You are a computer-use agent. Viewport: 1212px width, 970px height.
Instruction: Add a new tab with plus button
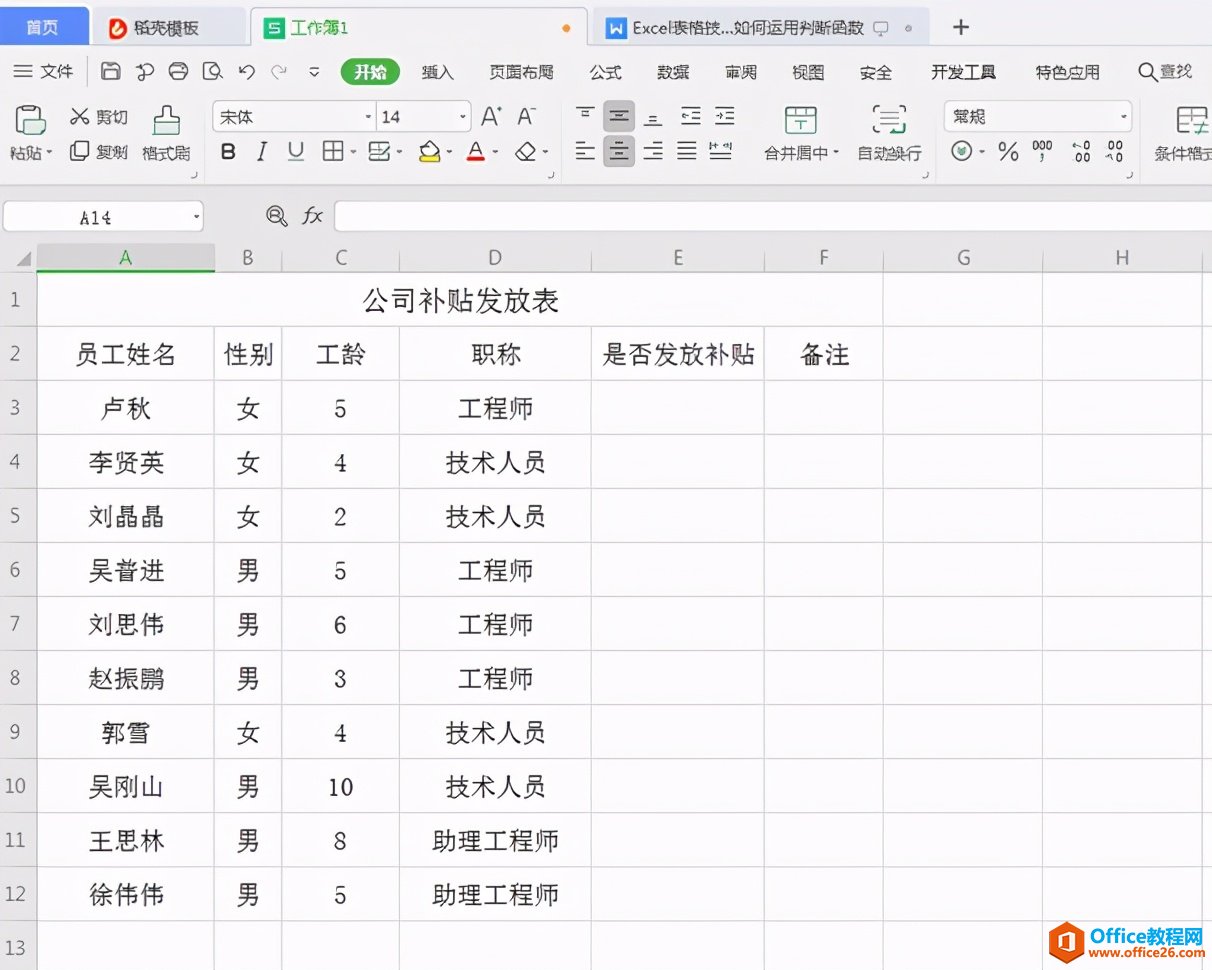960,27
